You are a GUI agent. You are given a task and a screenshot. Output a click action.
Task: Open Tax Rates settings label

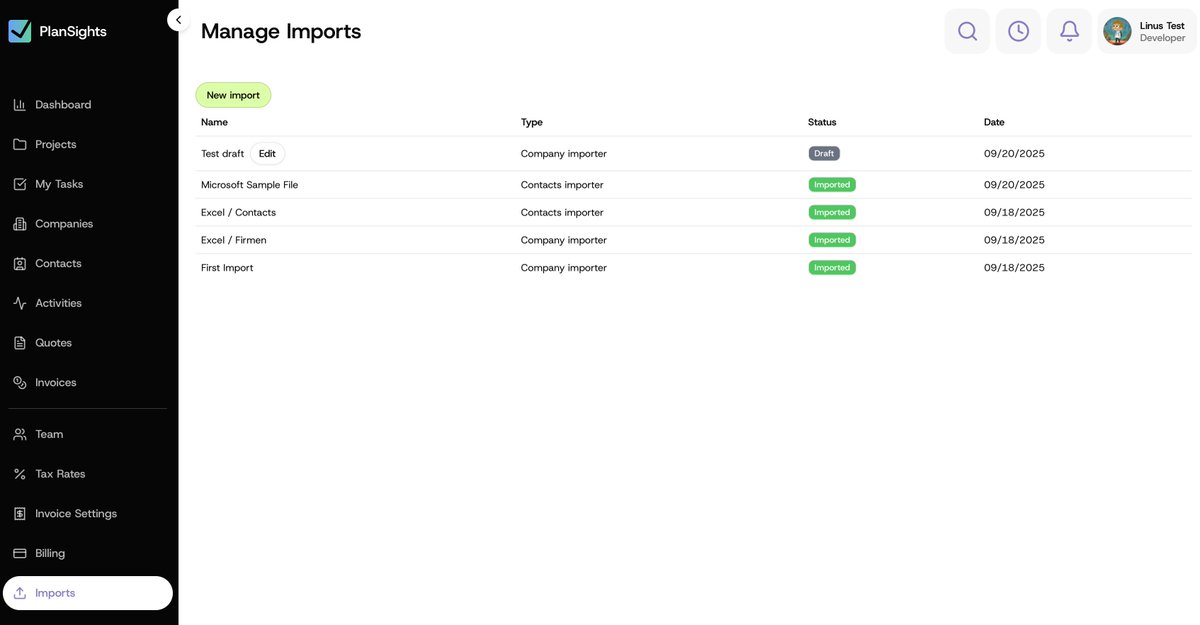click(60, 474)
